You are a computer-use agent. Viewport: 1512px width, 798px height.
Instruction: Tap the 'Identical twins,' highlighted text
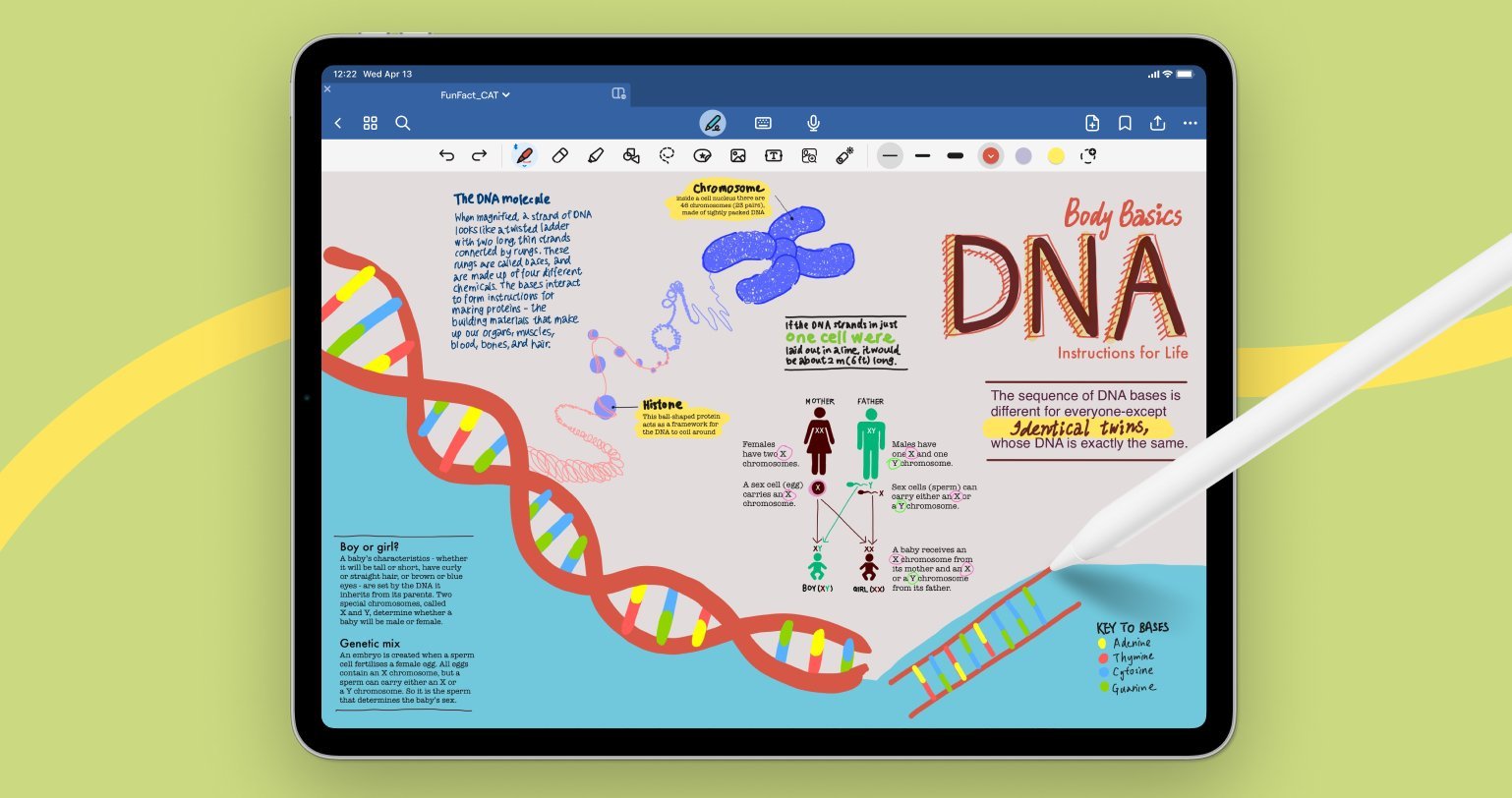1079,427
